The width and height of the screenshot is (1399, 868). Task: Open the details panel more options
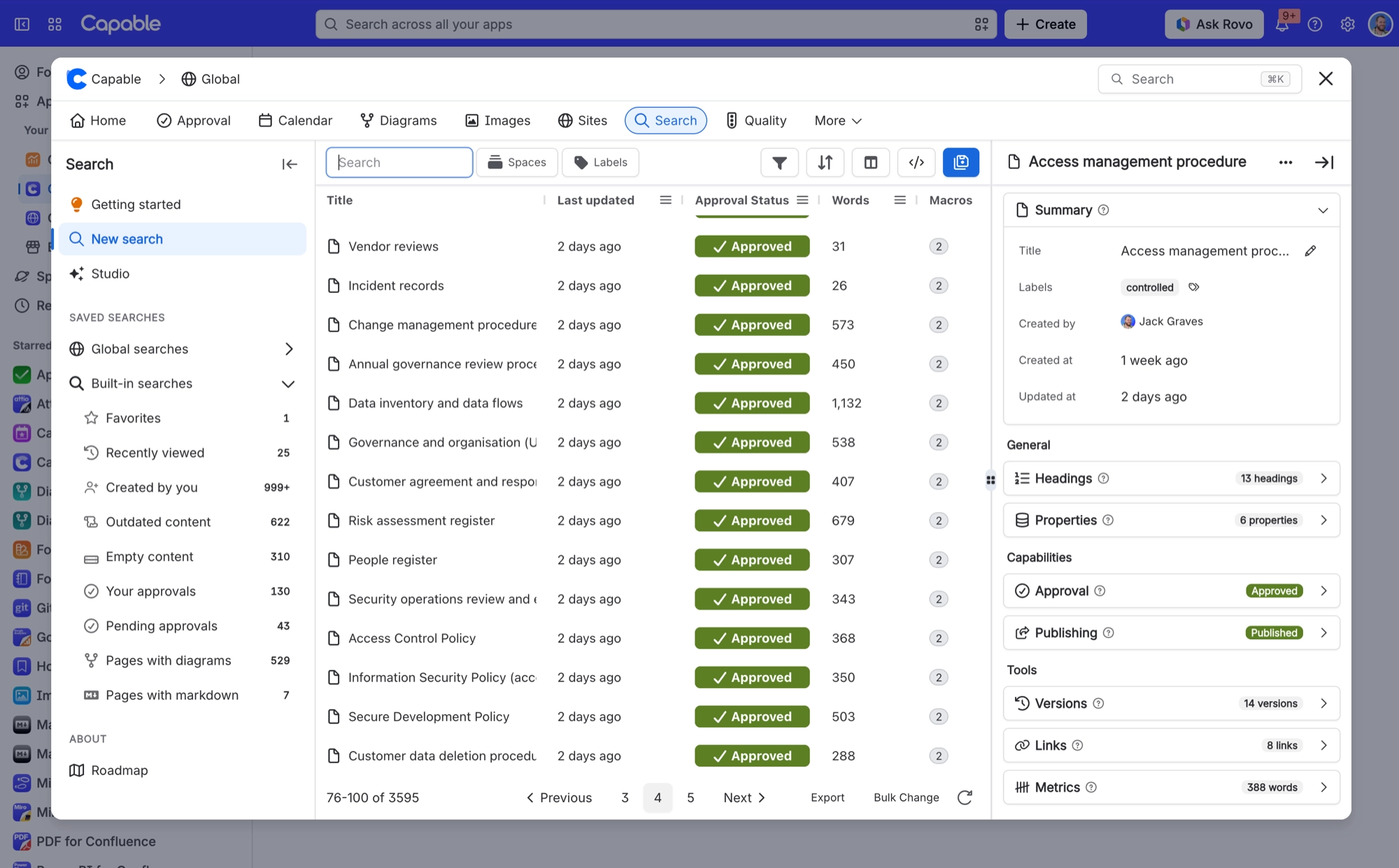click(1285, 162)
